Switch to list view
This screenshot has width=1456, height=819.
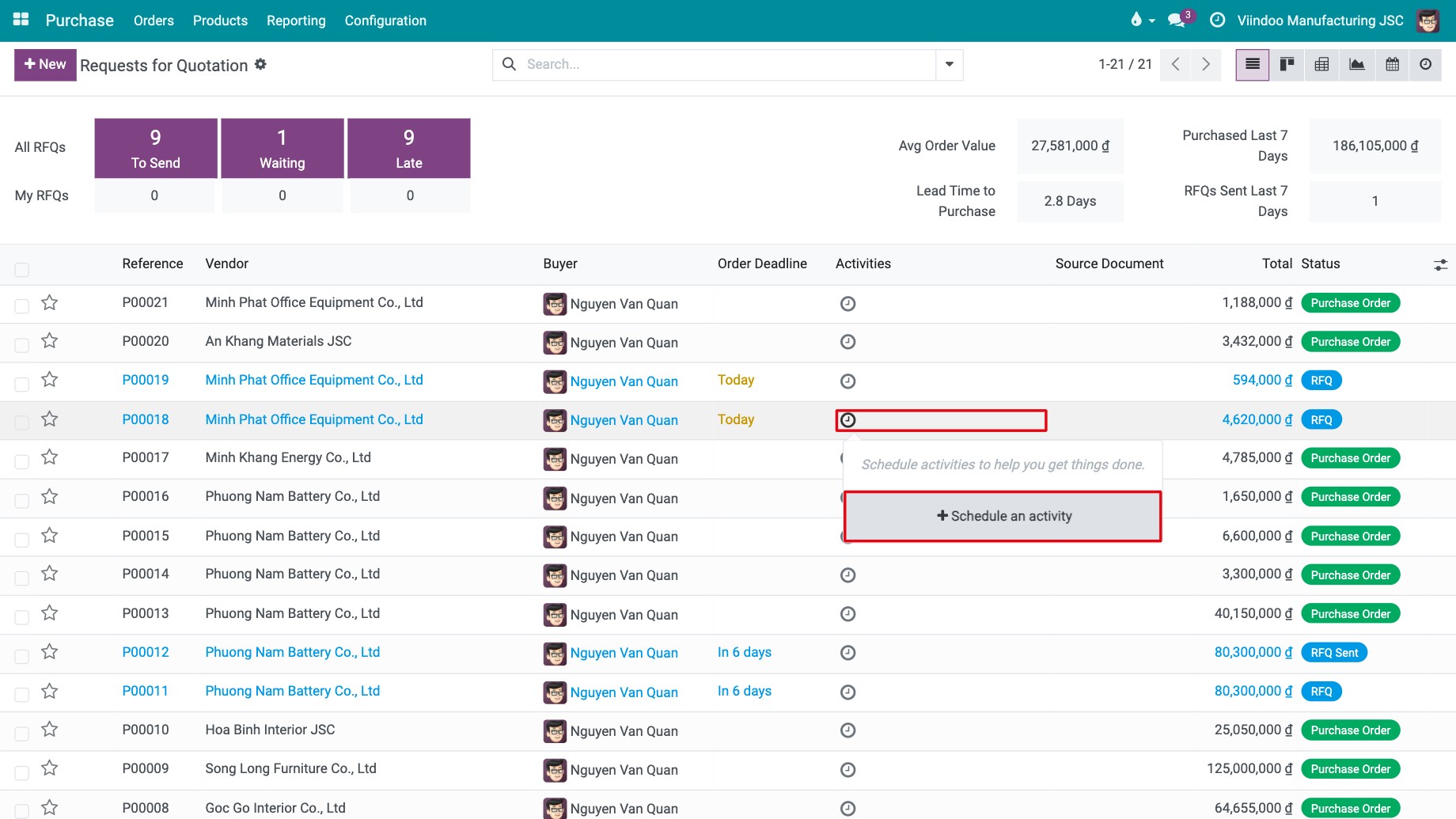pyautogui.click(x=1253, y=65)
